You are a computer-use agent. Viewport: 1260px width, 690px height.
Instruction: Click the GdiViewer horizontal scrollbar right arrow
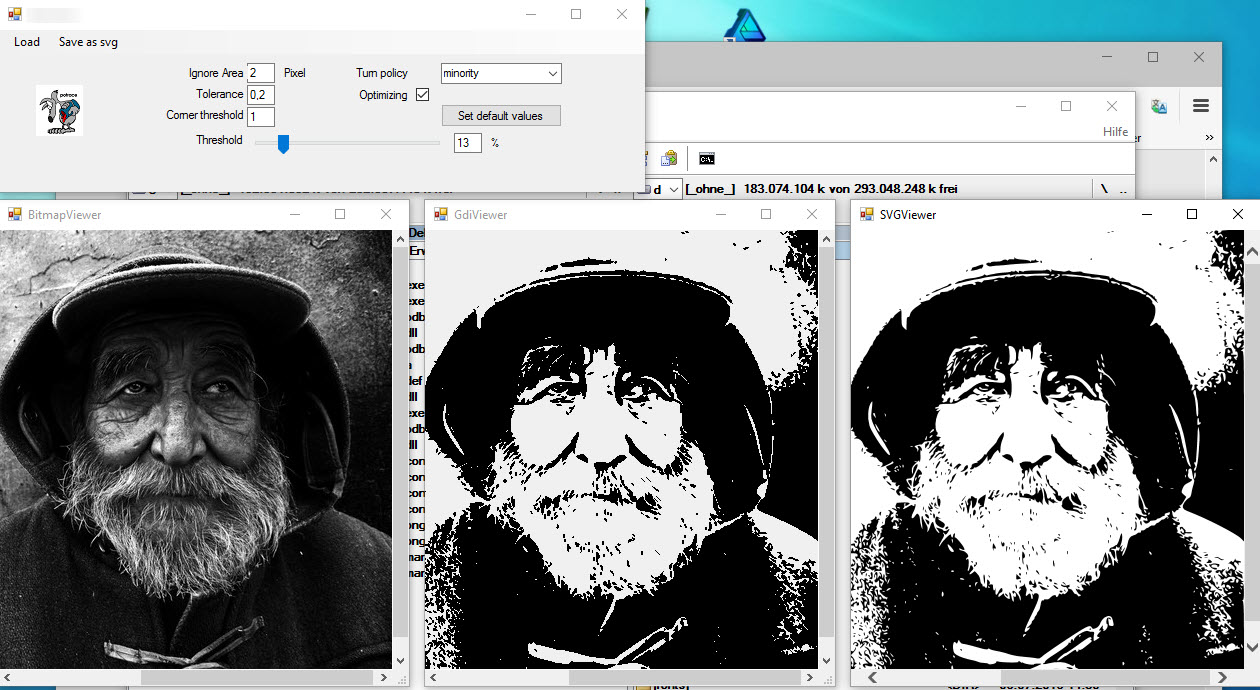(812, 676)
